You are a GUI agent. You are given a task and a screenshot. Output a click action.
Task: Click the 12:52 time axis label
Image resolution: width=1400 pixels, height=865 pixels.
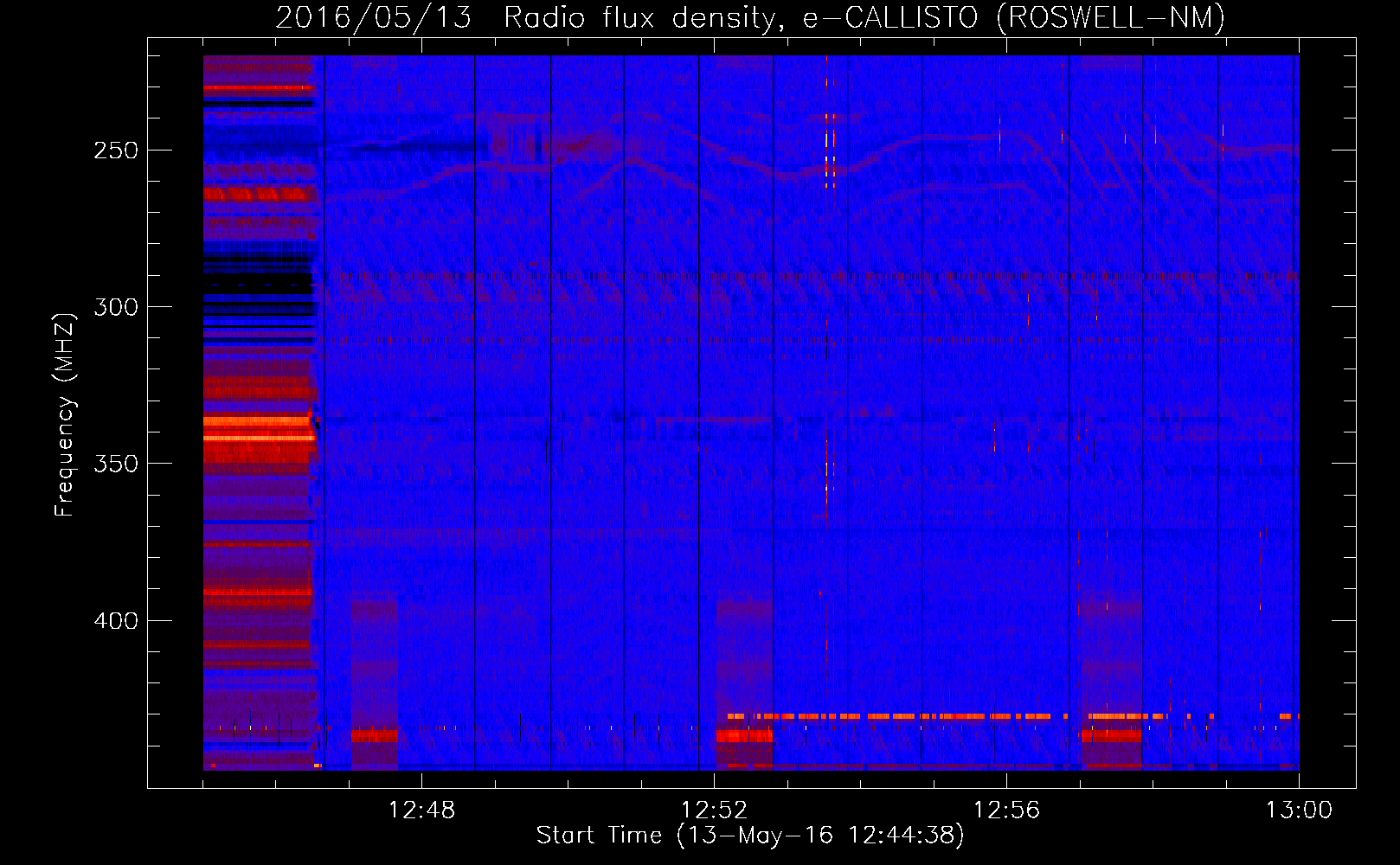point(714,811)
